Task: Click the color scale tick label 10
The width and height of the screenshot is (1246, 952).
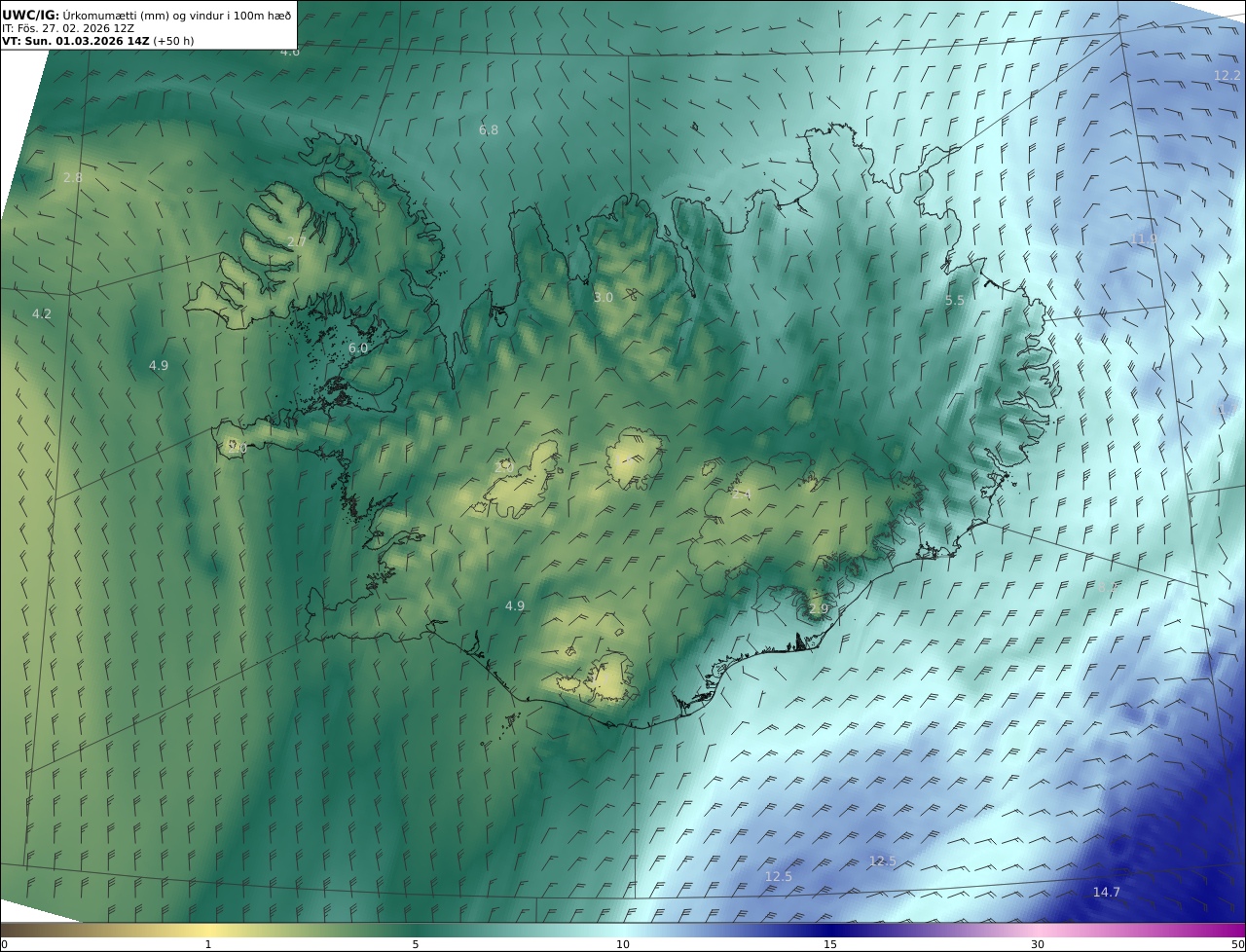Action: coord(623,944)
